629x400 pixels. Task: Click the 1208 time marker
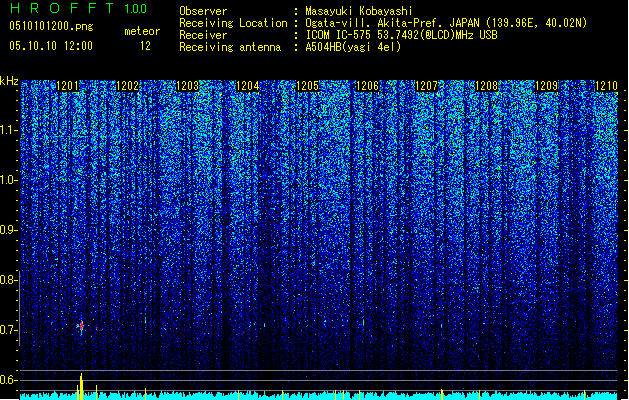[487, 86]
